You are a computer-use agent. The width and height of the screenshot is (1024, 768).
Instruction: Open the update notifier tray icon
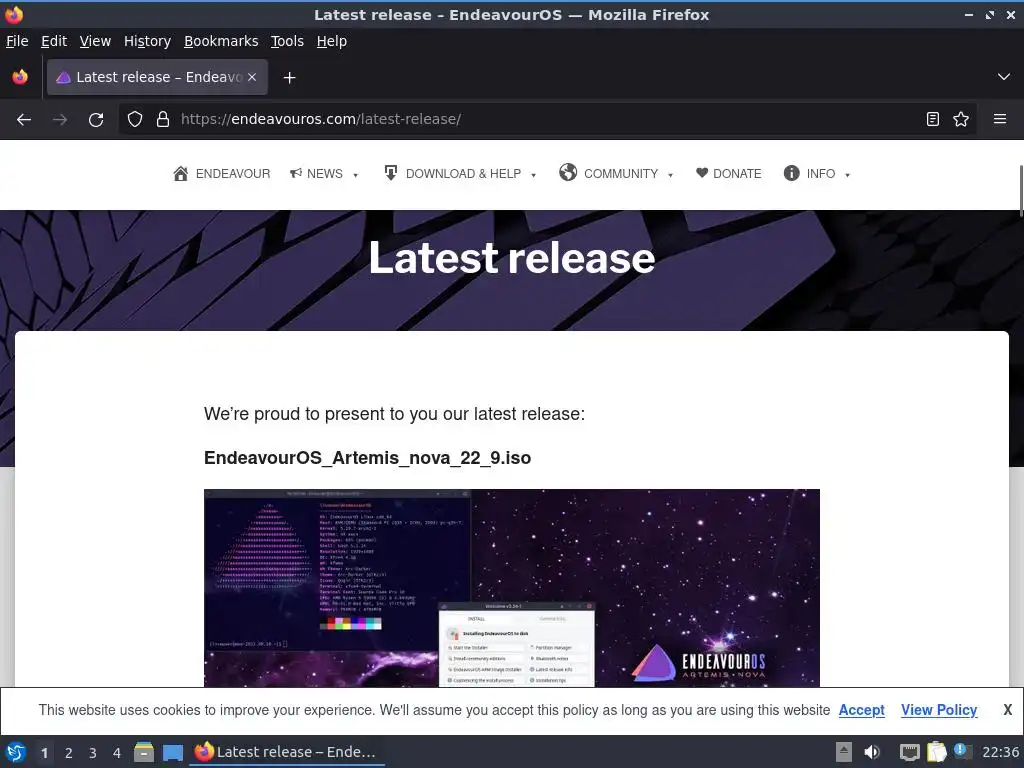click(962, 751)
